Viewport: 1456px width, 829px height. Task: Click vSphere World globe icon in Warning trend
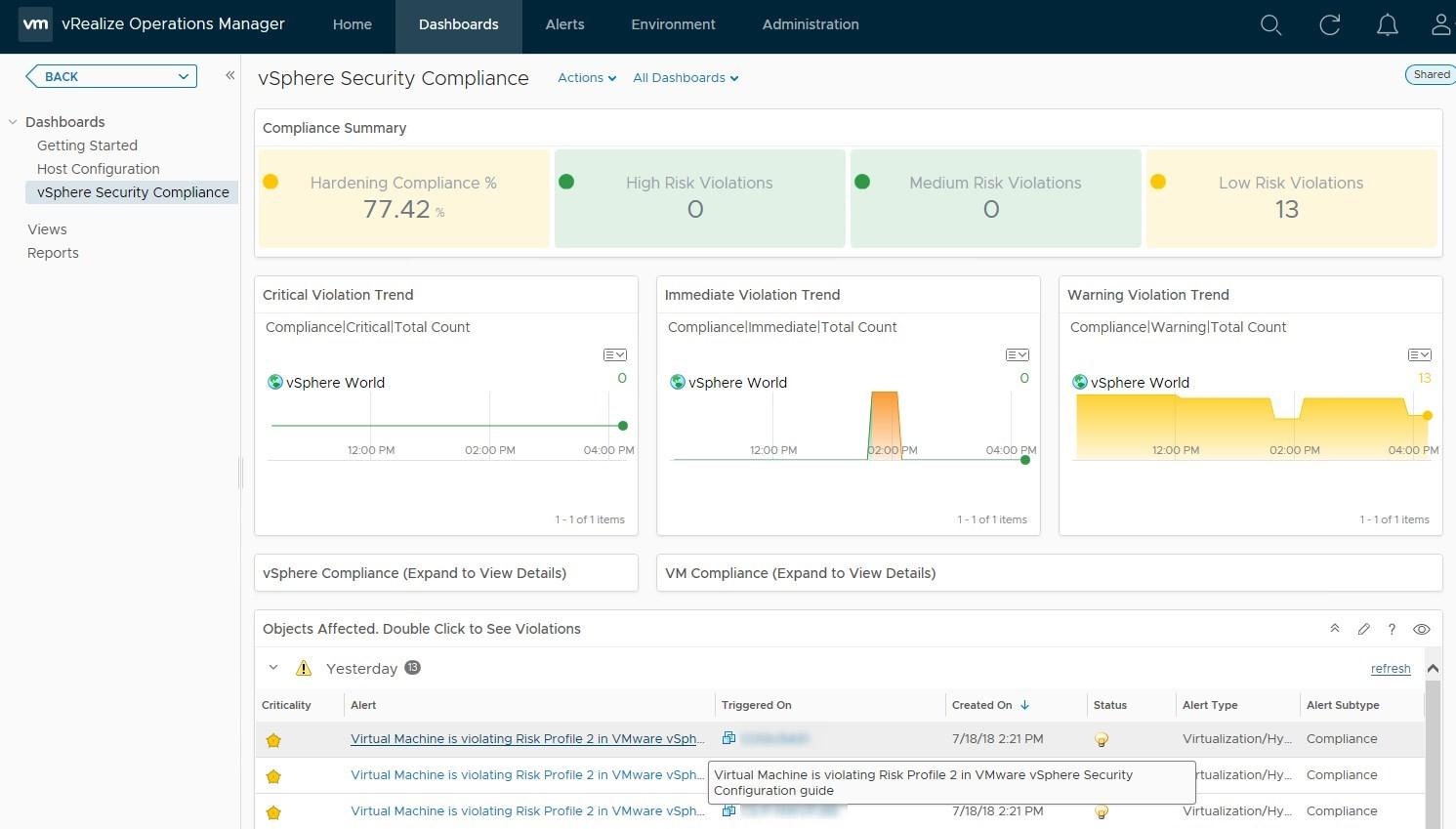point(1080,382)
